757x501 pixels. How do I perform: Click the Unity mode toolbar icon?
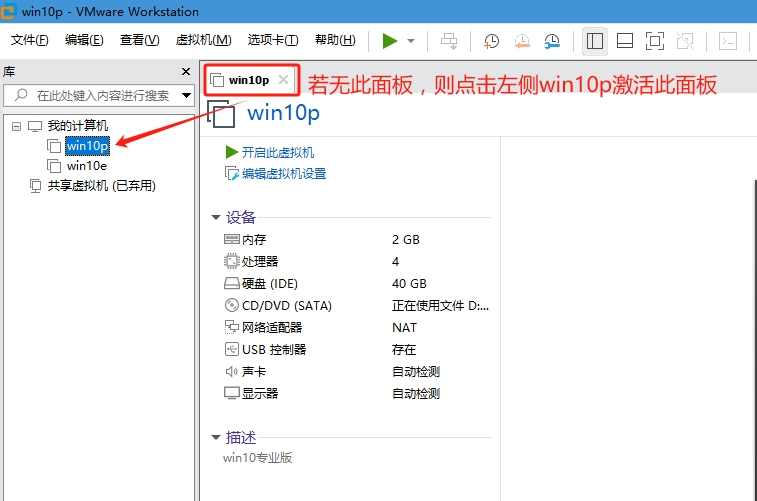(685, 41)
